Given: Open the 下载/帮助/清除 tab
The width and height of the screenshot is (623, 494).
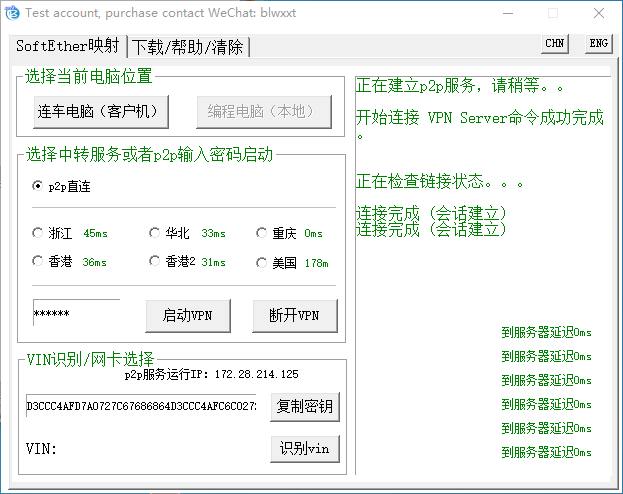Looking at the screenshot, I should [189, 47].
